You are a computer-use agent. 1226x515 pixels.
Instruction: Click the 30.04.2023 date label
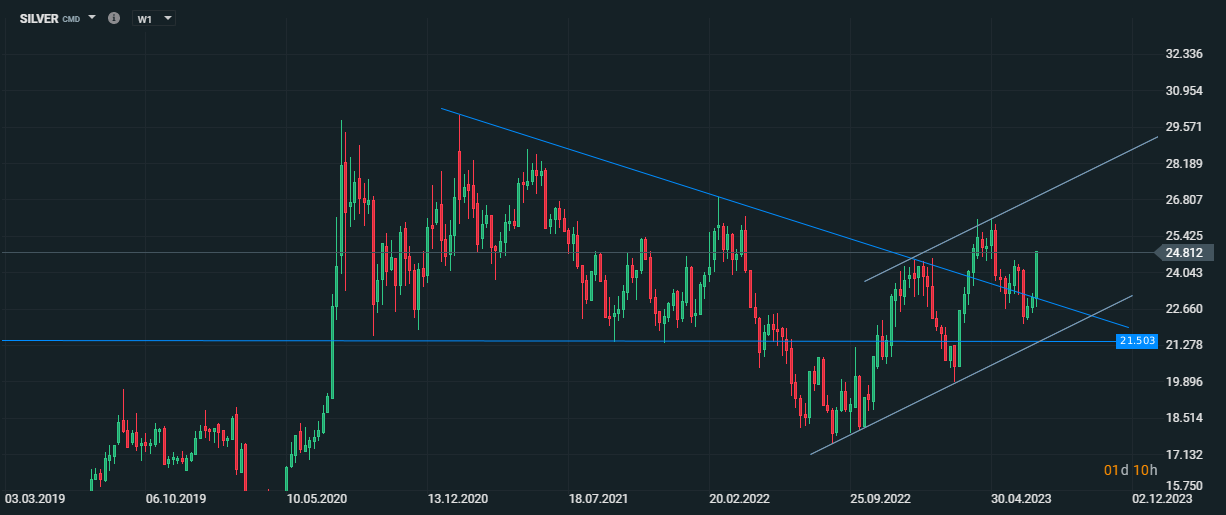1022,497
